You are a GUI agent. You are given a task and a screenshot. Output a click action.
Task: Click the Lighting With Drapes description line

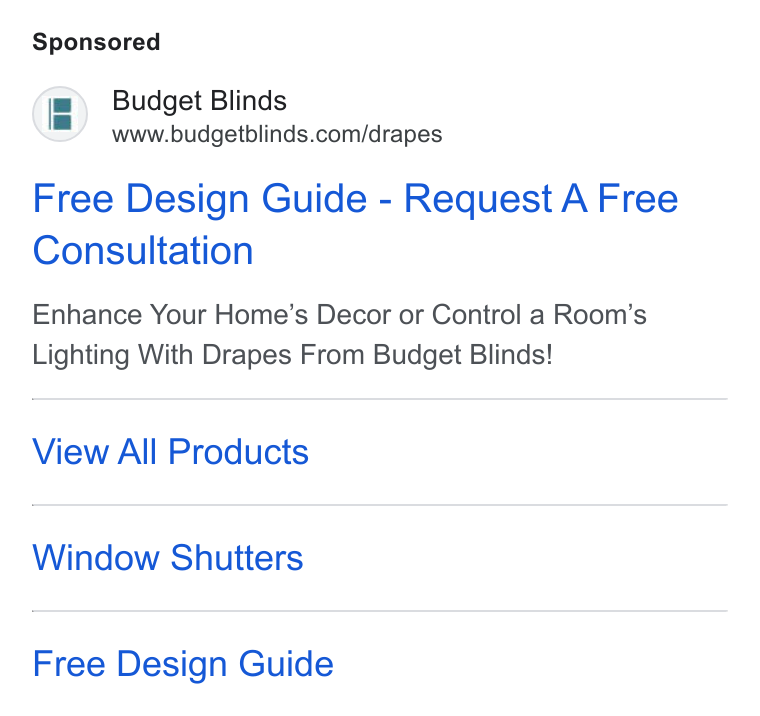coord(293,354)
